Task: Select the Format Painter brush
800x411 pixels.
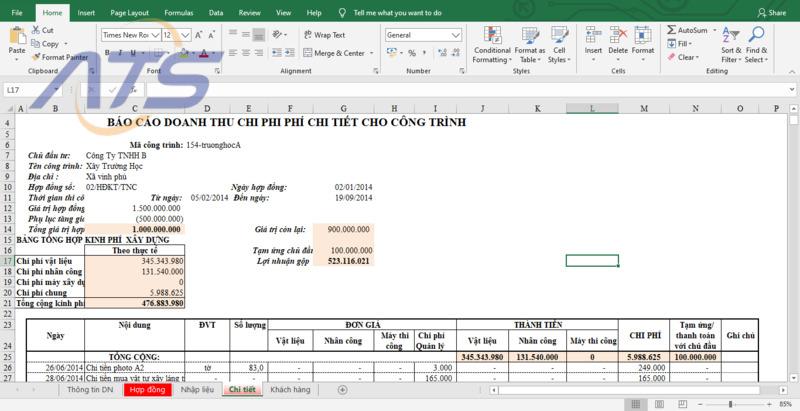Action: [37, 57]
